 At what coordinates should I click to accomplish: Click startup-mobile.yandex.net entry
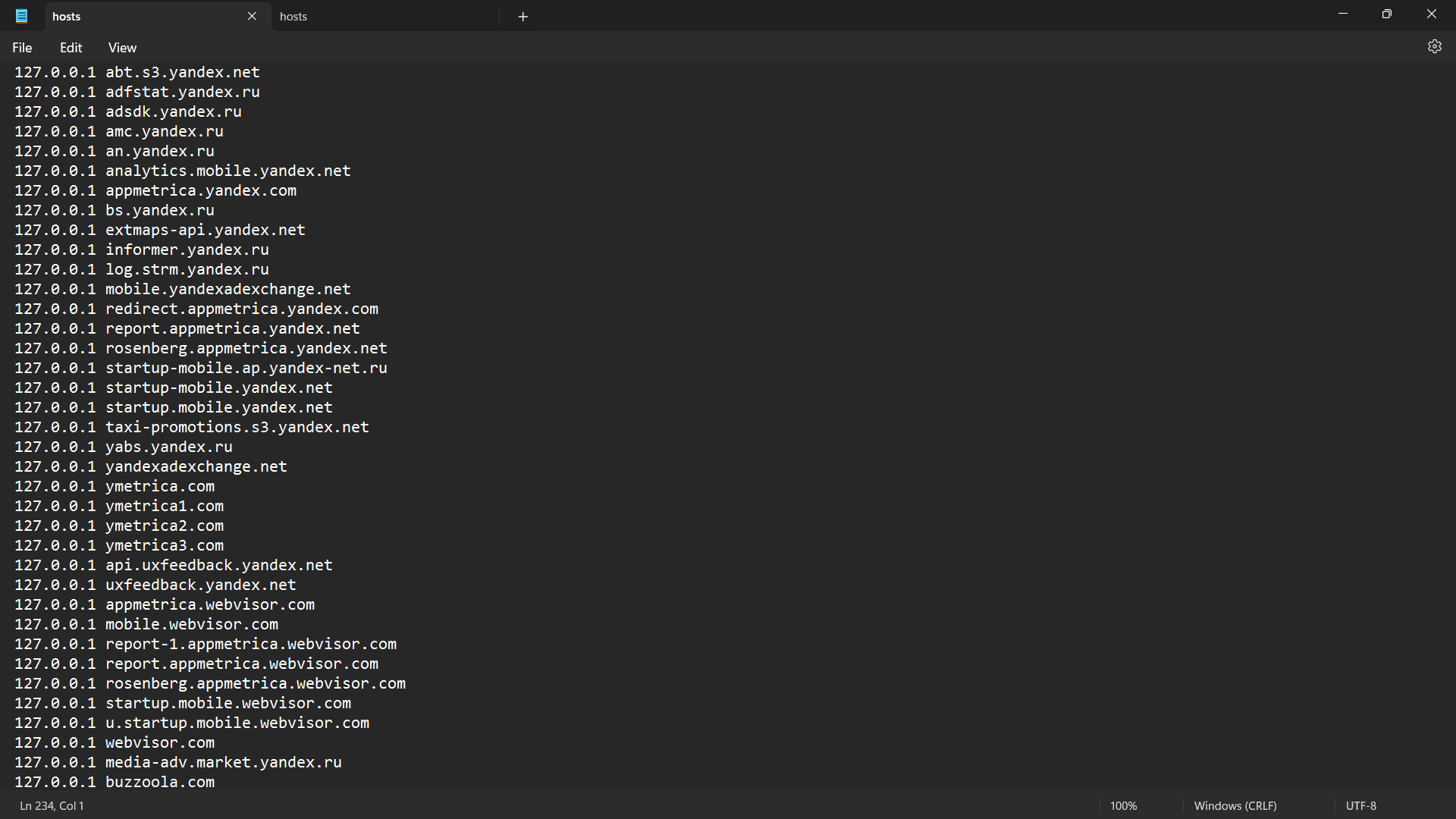pos(174,388)
